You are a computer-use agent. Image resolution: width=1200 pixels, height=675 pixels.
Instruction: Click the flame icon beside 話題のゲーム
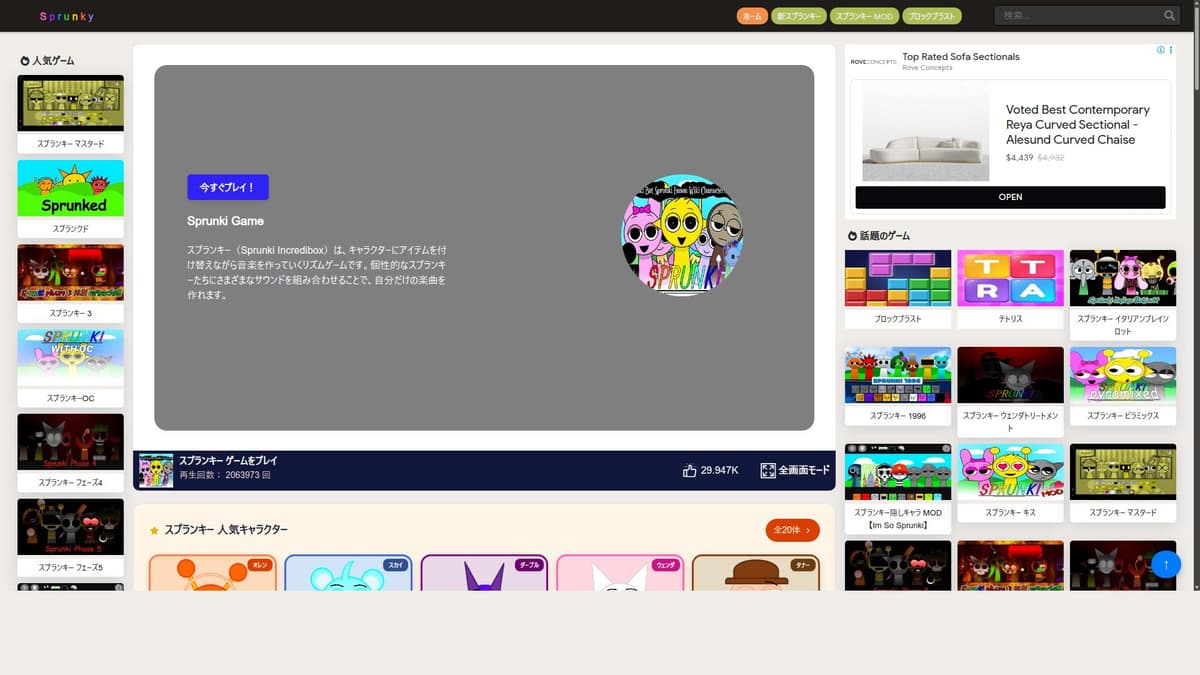click(x=852, y=236)
